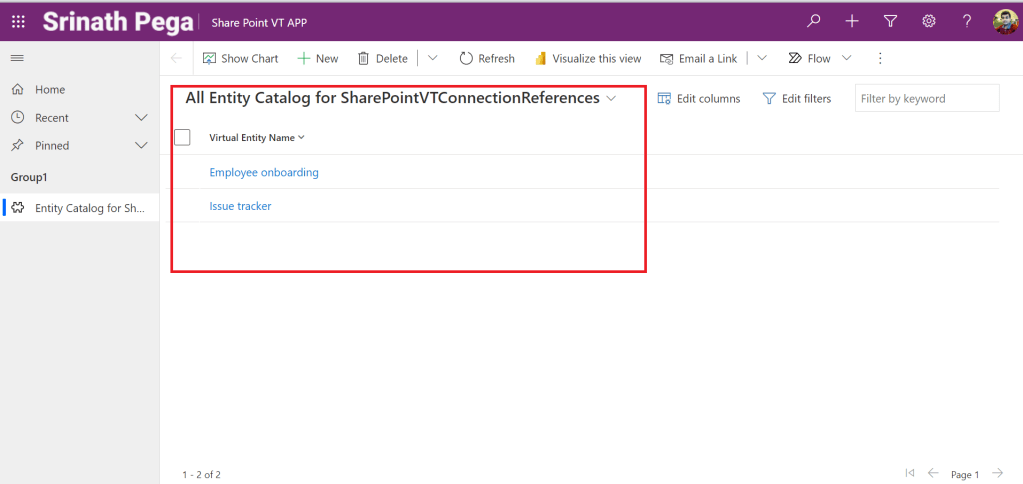Open the advanced find funnel icon

point(890,21)
